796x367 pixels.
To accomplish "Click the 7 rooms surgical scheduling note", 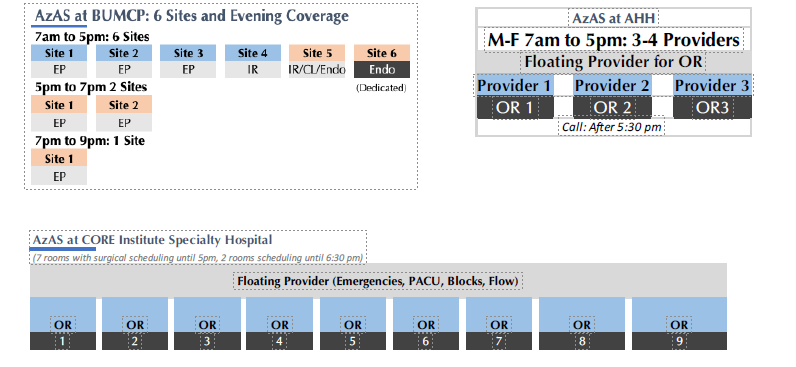I will click(198, 257).
